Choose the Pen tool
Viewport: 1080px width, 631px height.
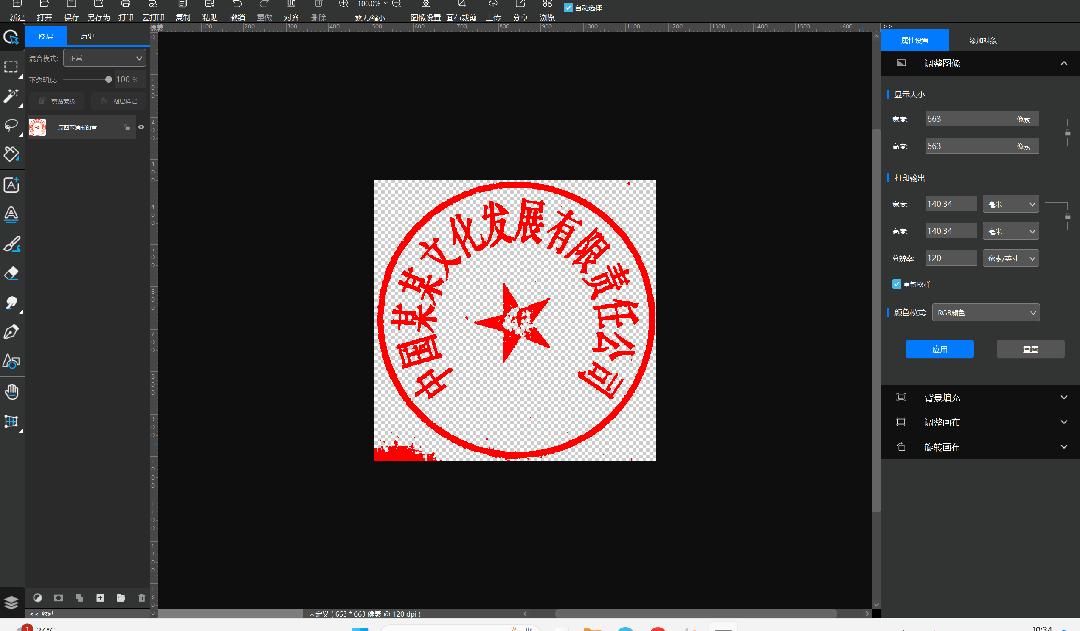coord(12,331)
